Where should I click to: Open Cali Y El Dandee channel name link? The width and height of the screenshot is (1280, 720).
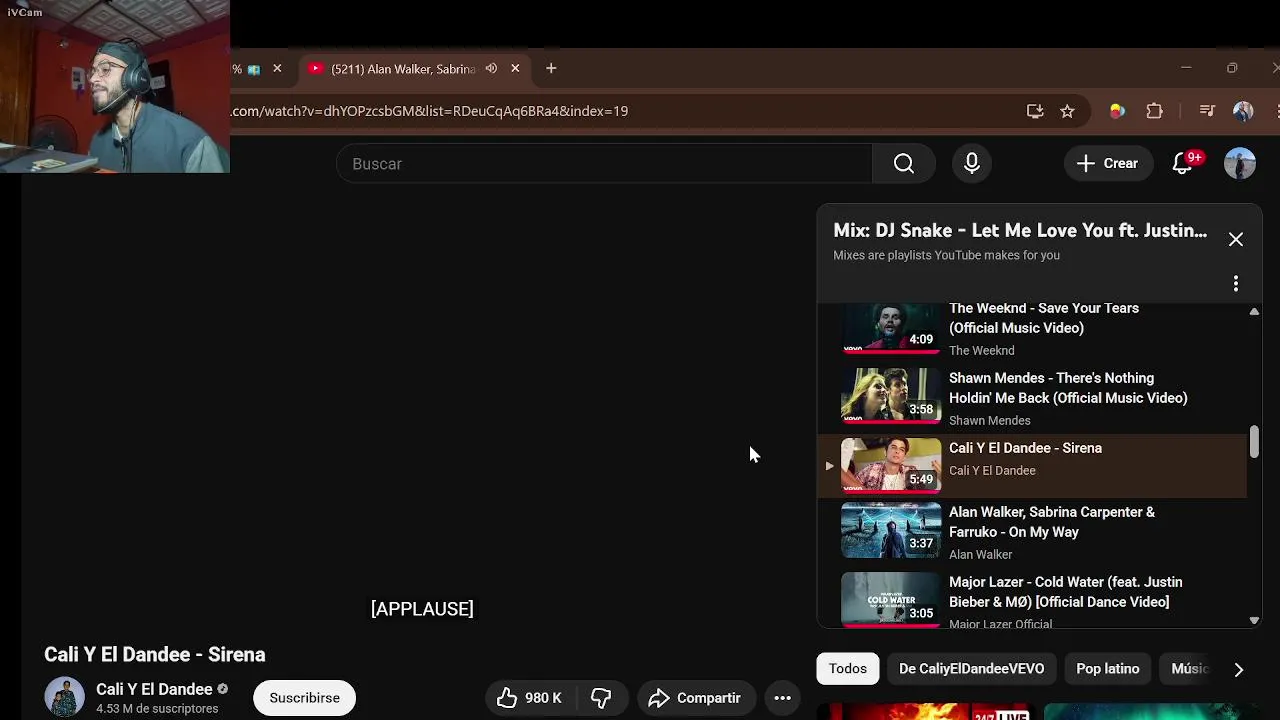(154, 689)
